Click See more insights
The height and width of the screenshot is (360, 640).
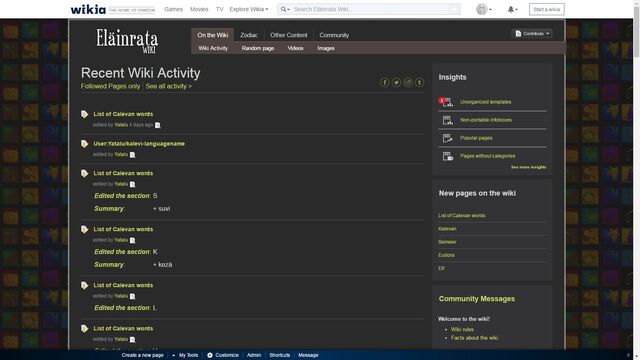(528, 167)
